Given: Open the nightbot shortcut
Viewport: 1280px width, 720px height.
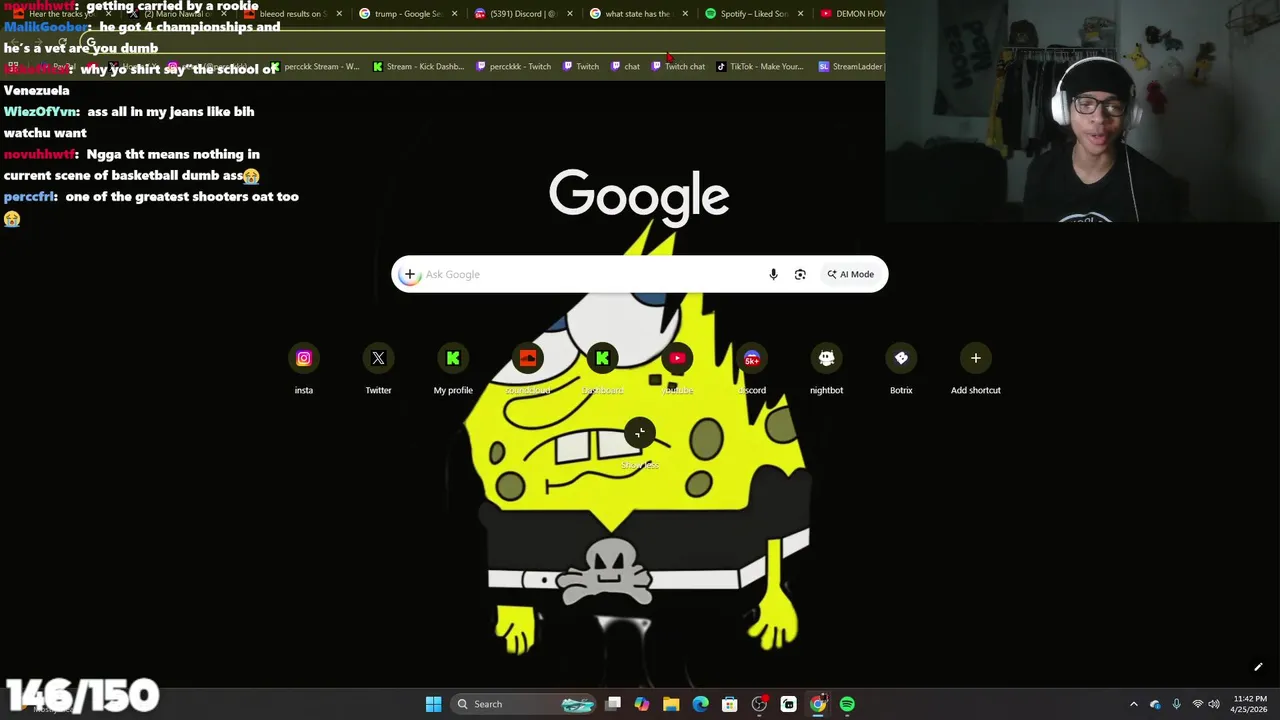Looking at the screenshot, I should tap(826, 369).
